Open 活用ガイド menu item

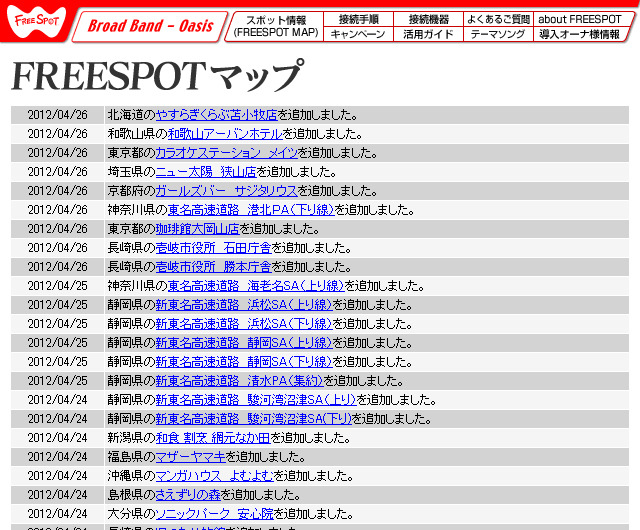(429, 34)
